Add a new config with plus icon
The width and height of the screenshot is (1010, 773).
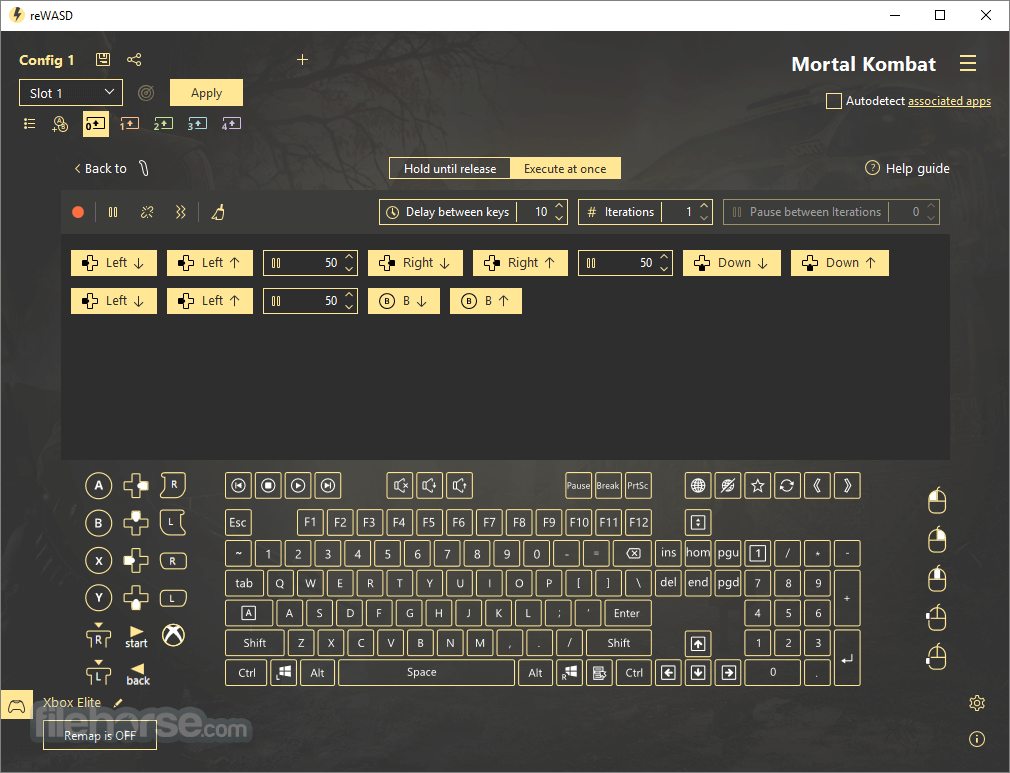coord(302,60)
